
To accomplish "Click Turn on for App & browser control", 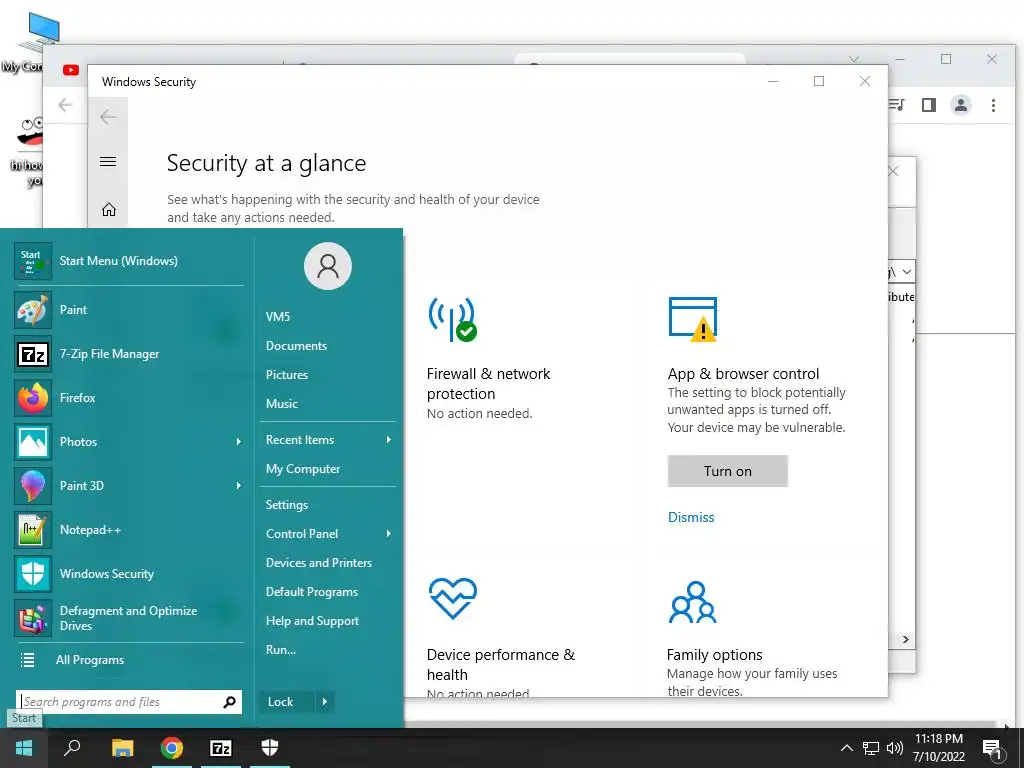I will [x=728, y=472].
